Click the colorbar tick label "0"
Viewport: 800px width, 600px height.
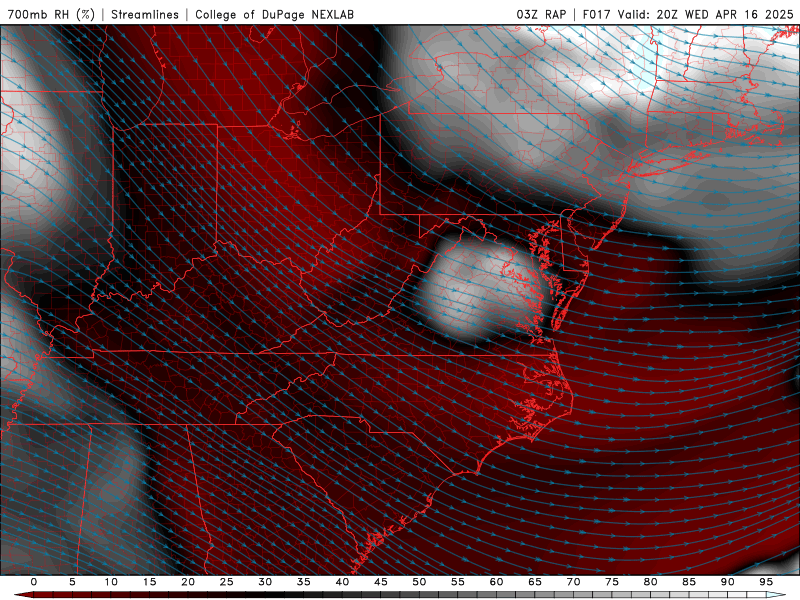34,582
